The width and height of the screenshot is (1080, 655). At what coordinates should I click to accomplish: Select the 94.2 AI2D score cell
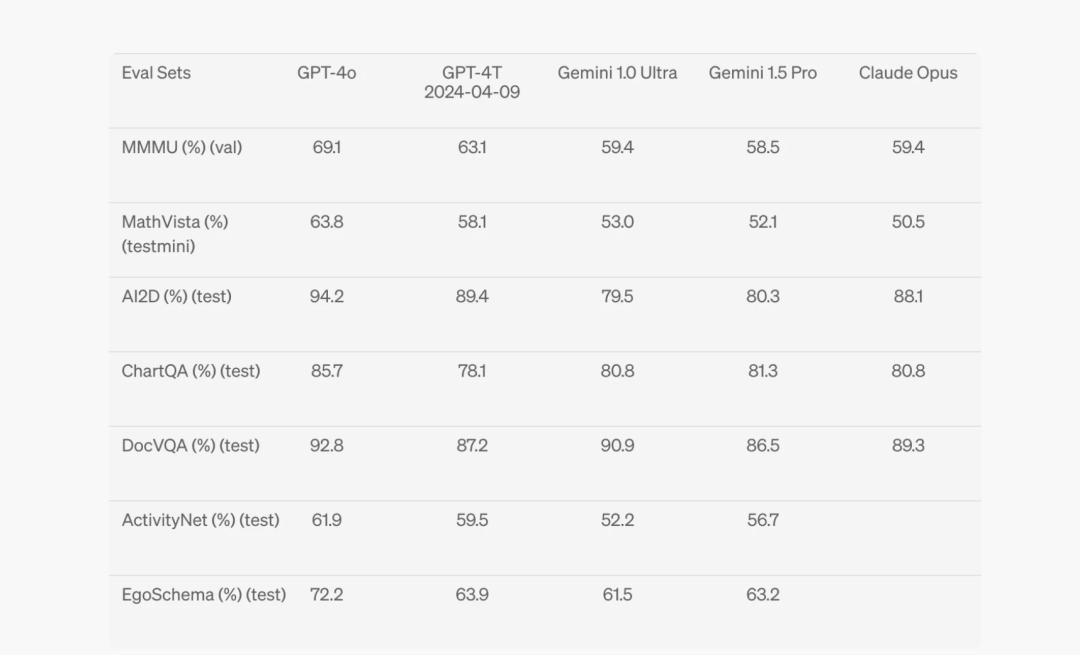(x=326, y=297)
